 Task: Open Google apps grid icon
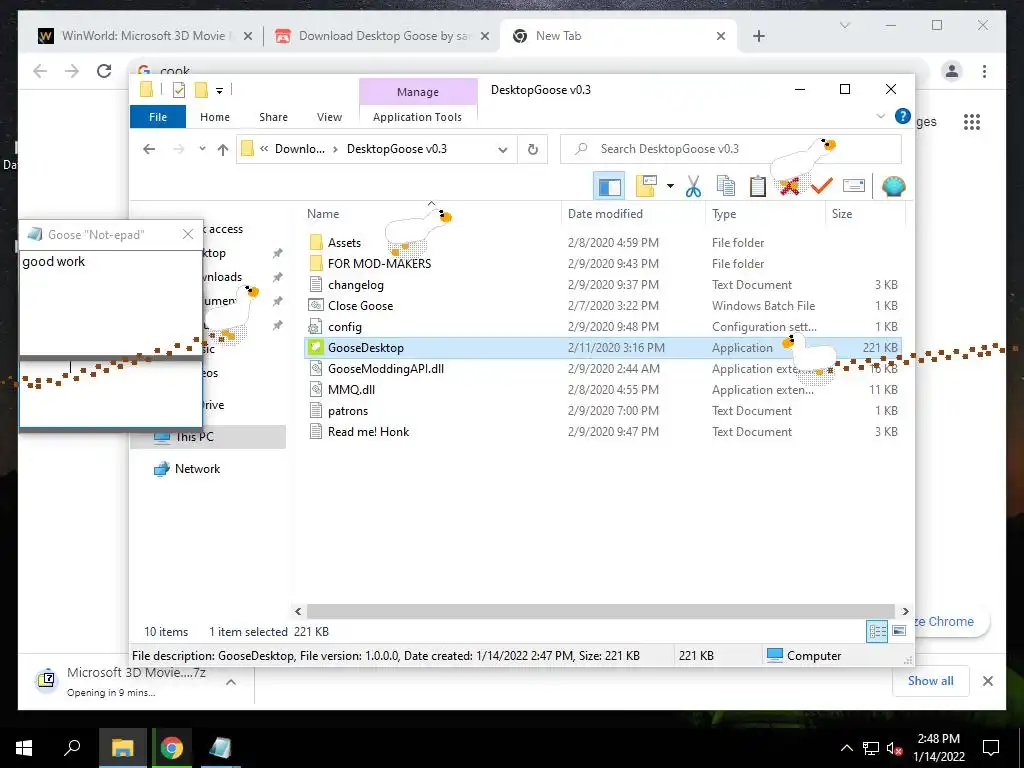point(972,121)
